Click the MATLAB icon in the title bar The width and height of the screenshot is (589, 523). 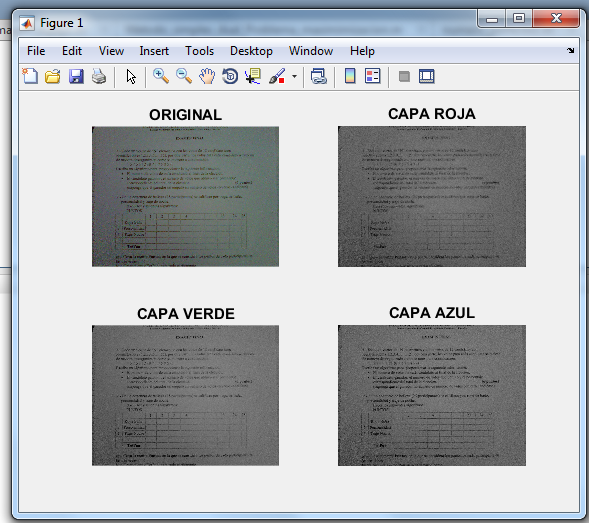coord(27,23)
